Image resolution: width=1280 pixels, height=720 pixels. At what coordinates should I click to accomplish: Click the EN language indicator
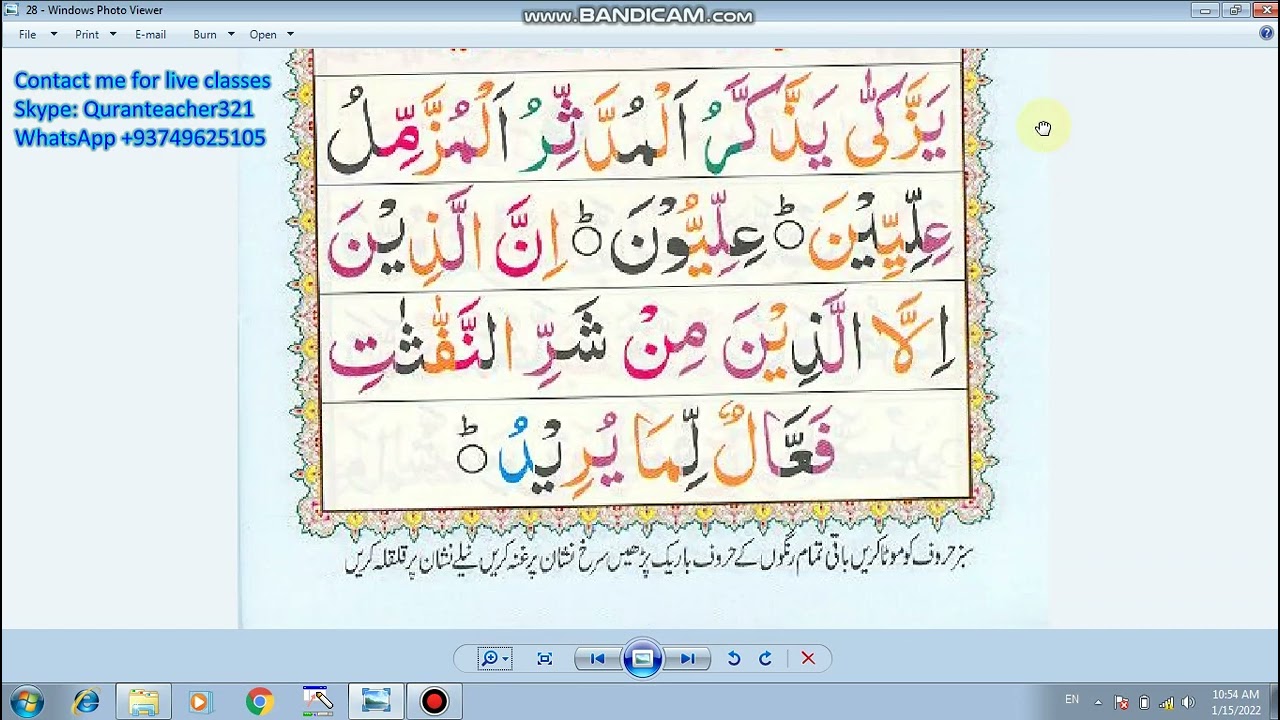click(1072, 700)
